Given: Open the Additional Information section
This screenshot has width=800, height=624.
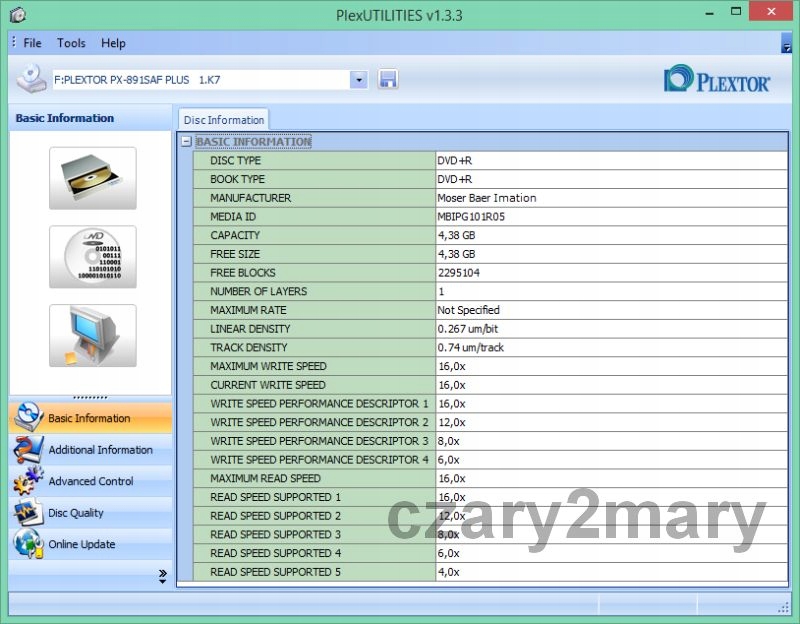Looking at the screenshot, I should click(x=100, y=450).
